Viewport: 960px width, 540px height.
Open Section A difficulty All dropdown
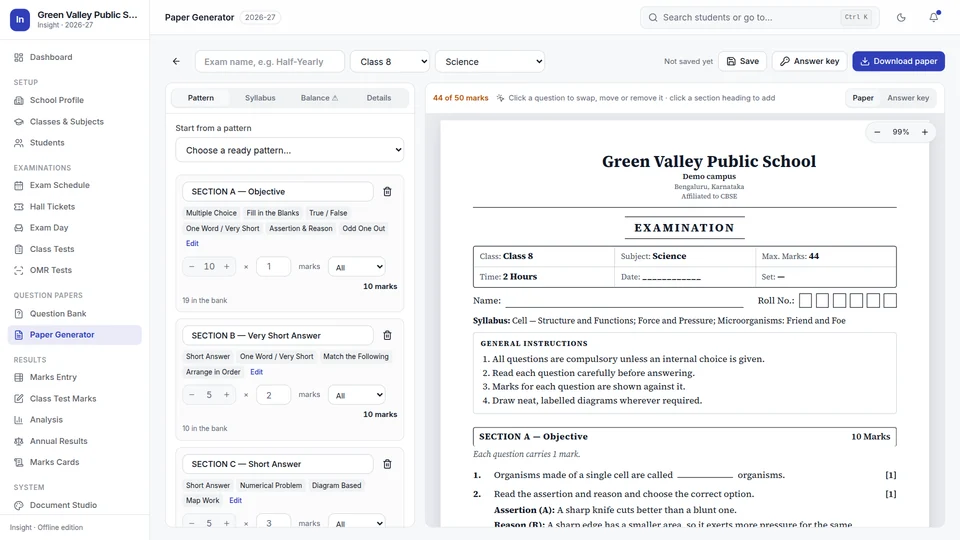(x=357, y=267)
